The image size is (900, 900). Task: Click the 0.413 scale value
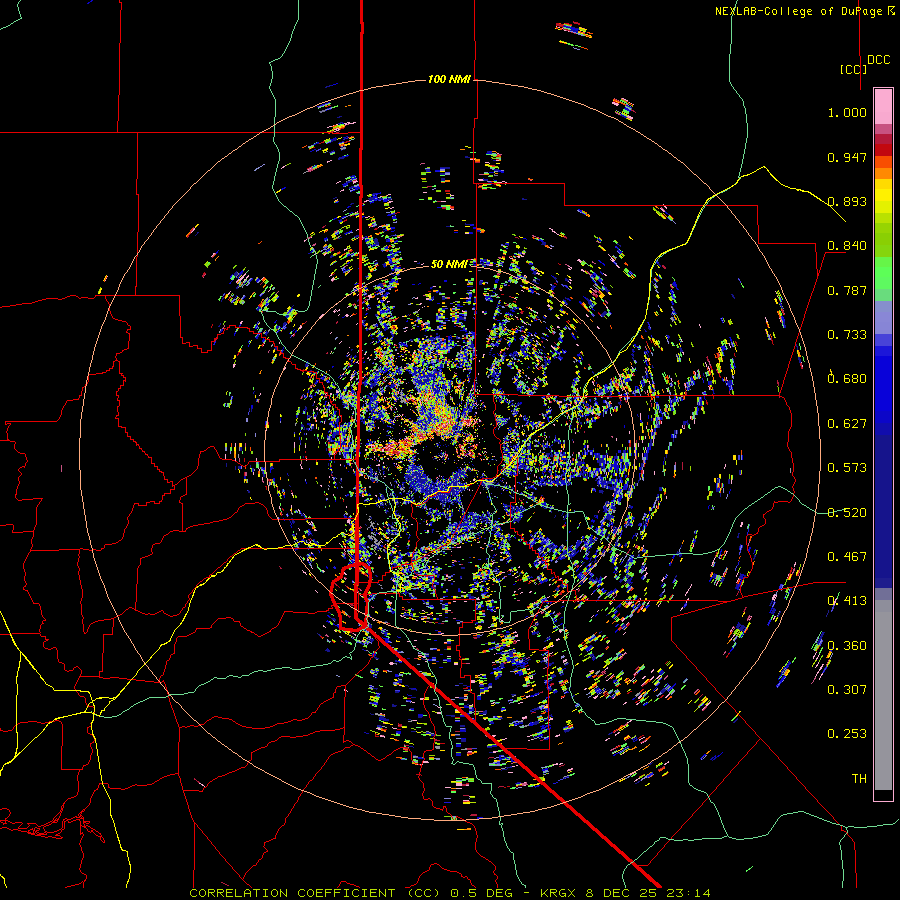(x=847, y=601)
